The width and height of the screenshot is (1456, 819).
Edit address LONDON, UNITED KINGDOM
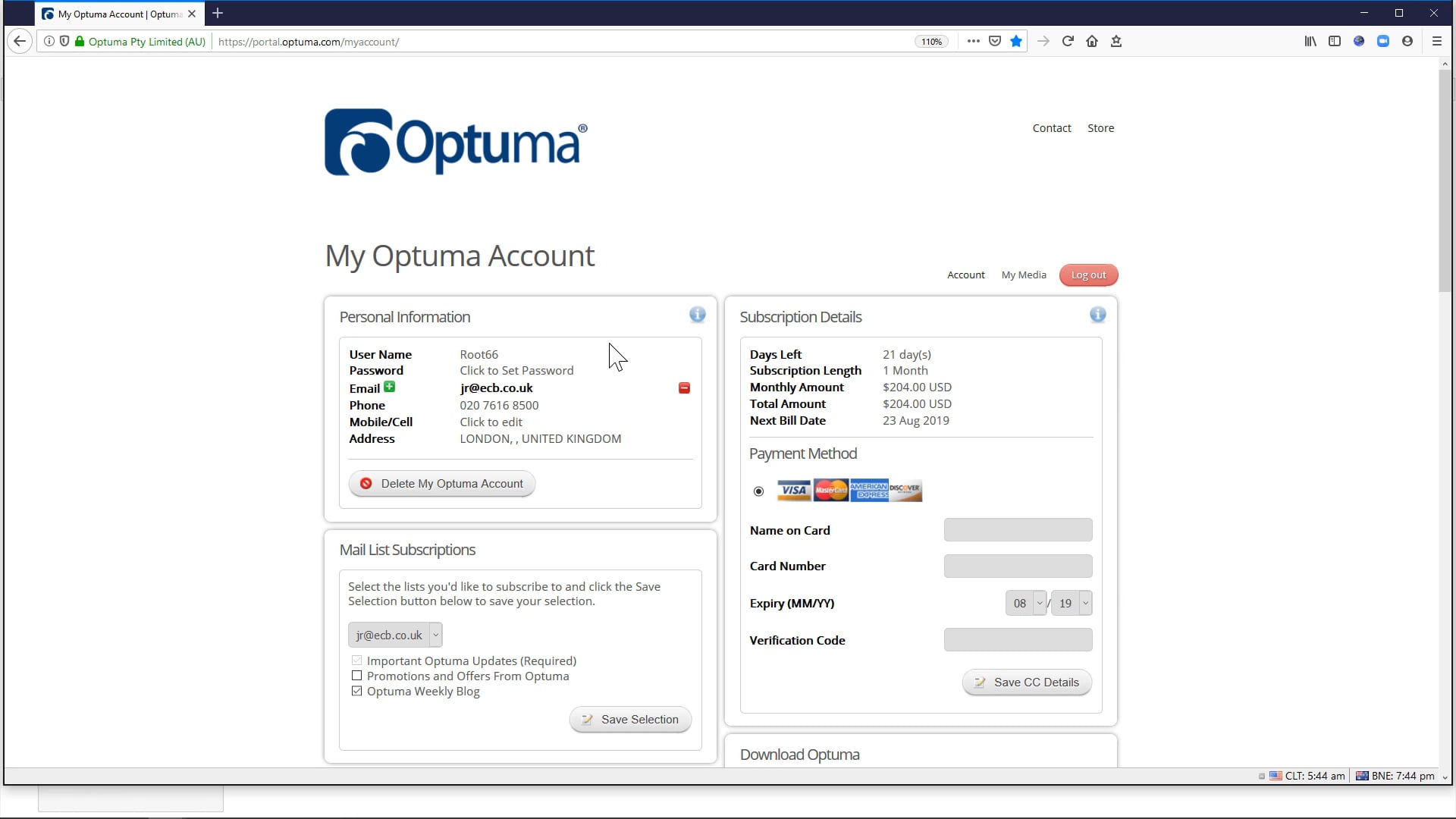[x=540, y=438]
